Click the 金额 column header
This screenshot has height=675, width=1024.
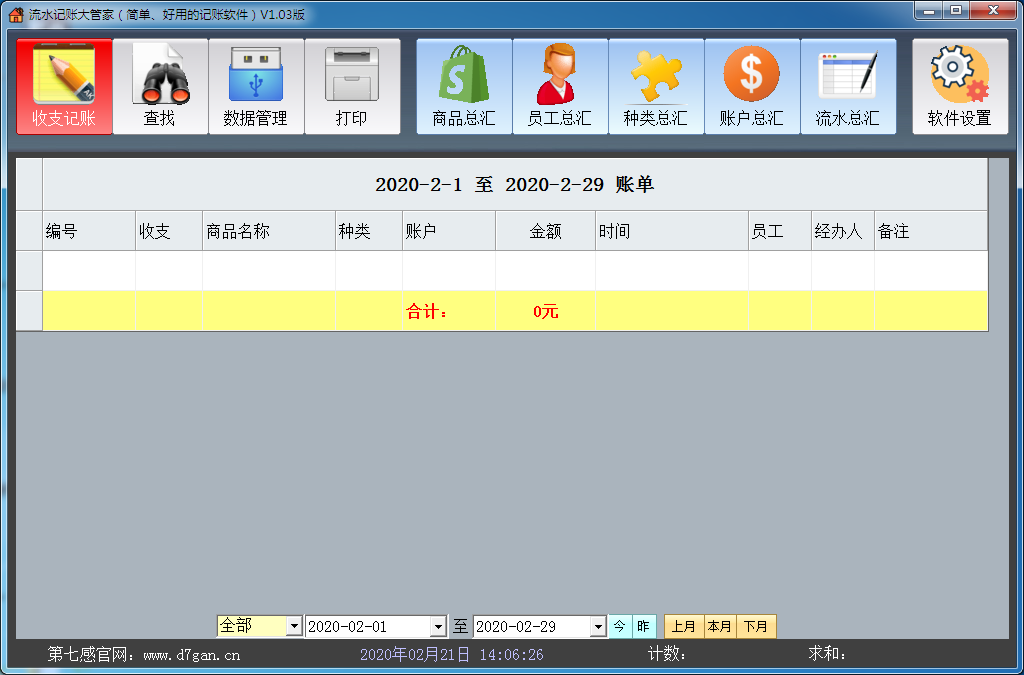(x=545, y=231)
